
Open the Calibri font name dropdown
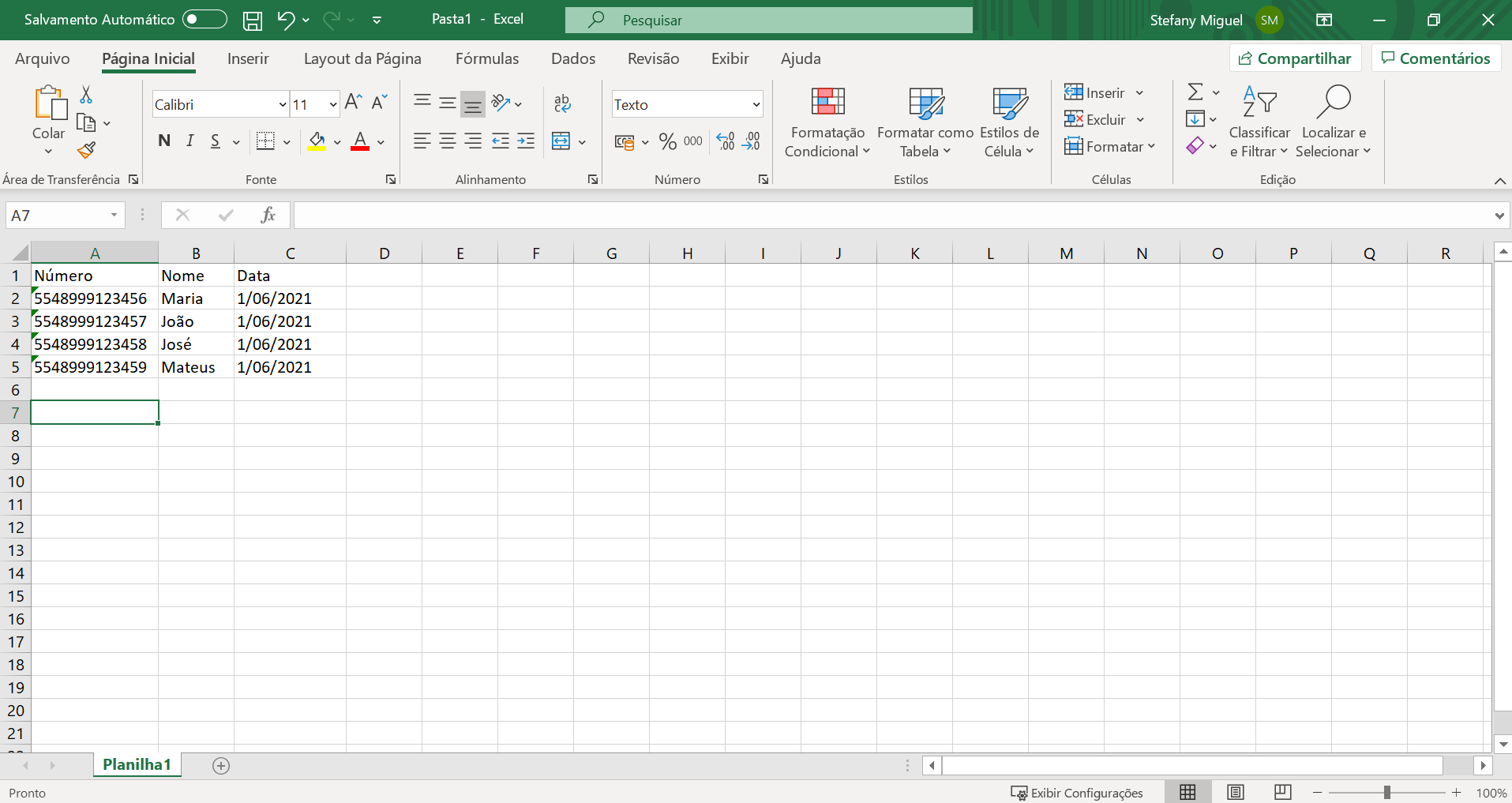(283, 104)
